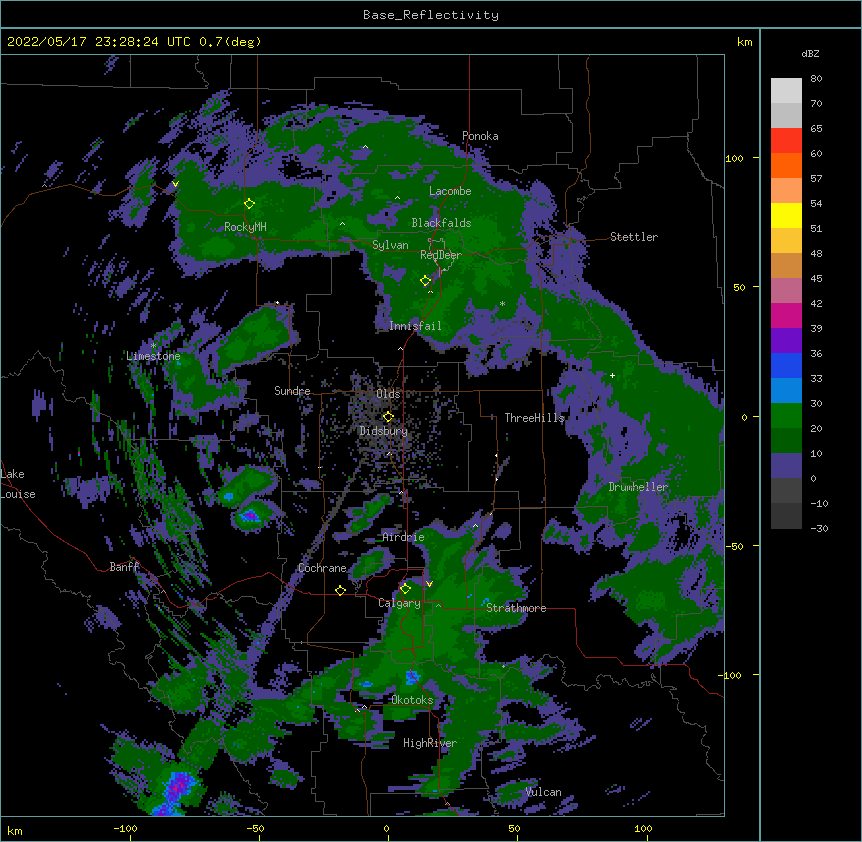Click yellow V marker northwest of RockyMH
Viewport: 862px width, 842px height.
[175, 184]
